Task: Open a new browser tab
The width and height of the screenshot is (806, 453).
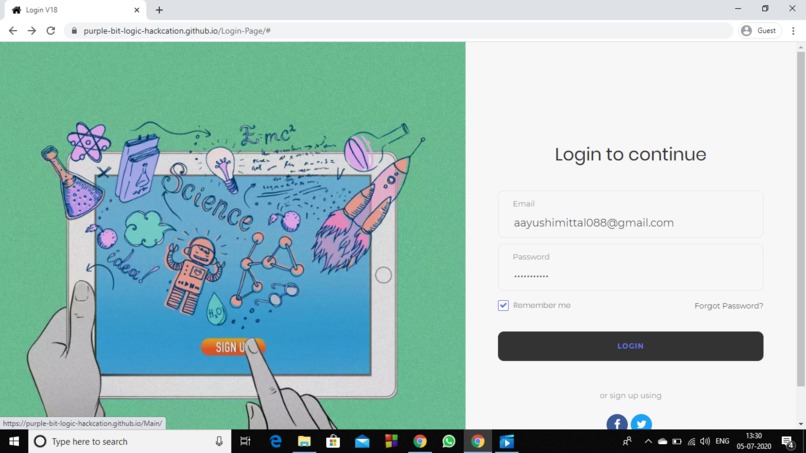Action: [159, 10]
